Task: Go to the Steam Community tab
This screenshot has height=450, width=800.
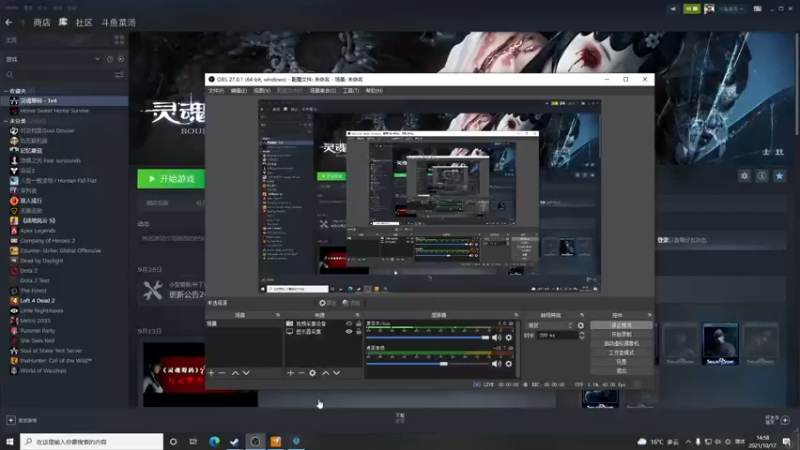Action: 84,22
